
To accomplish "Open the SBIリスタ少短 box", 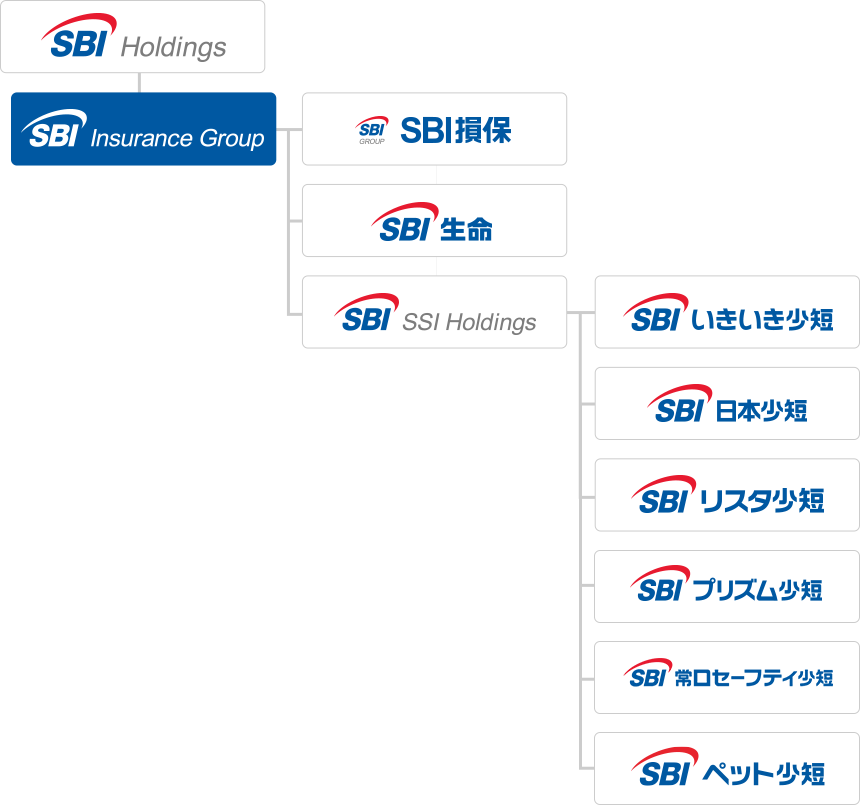I will 727,495.
